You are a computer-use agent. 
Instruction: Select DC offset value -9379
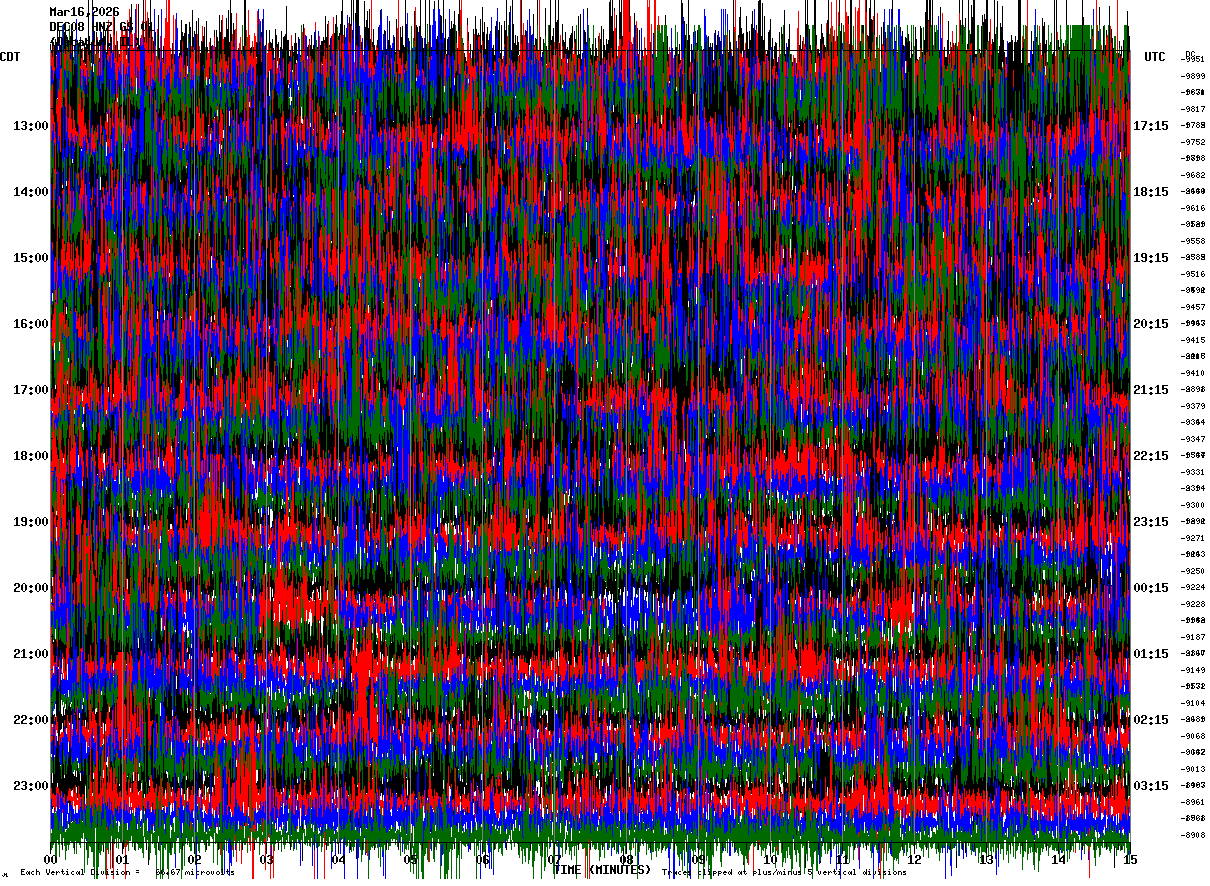1195,406
